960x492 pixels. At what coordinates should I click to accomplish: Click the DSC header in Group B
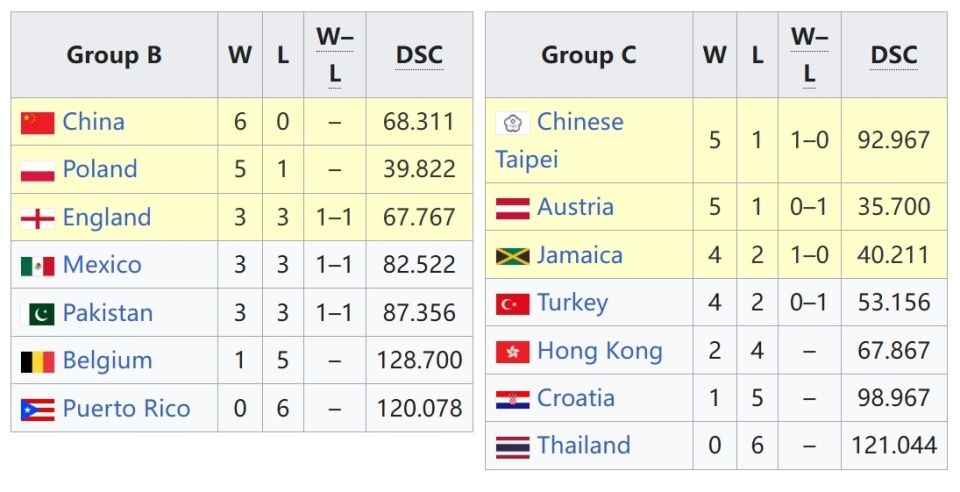click(x=419, y=55)
